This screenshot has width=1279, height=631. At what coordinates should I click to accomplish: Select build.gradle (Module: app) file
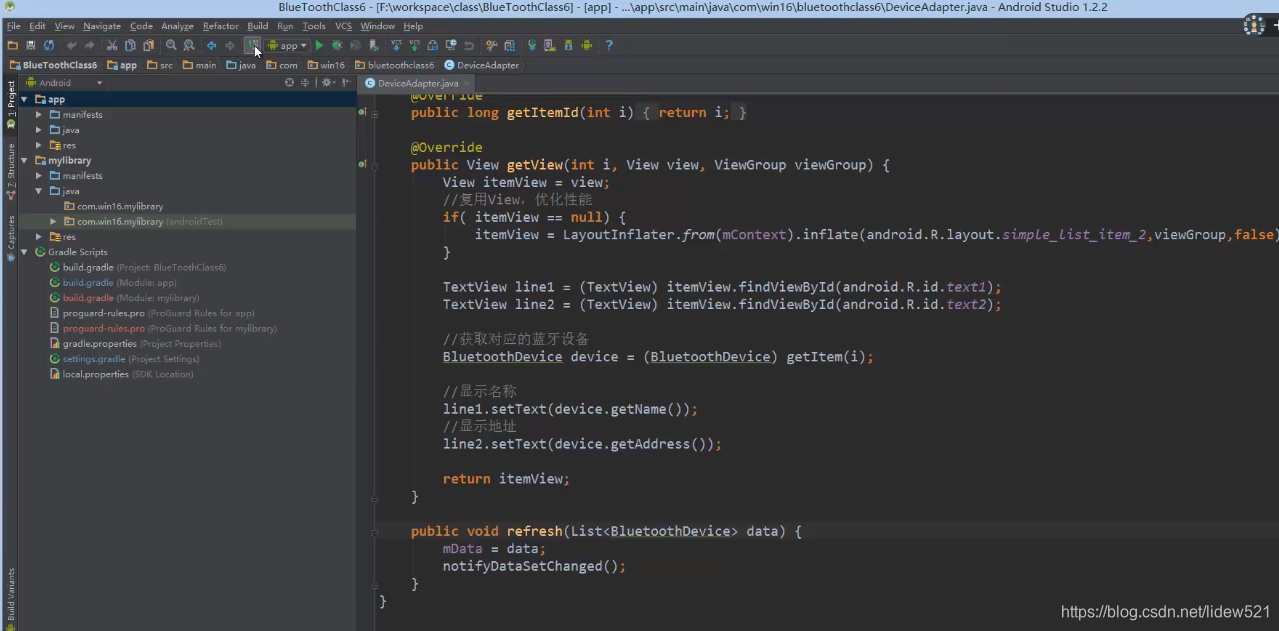[113, 283]
